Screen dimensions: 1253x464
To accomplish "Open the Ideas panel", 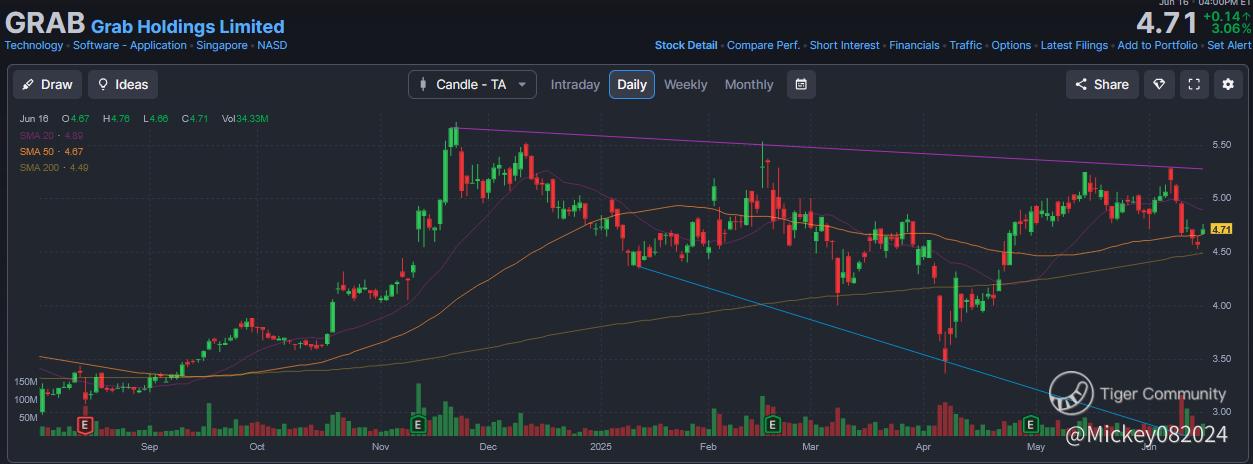I will tap(123, 84).
